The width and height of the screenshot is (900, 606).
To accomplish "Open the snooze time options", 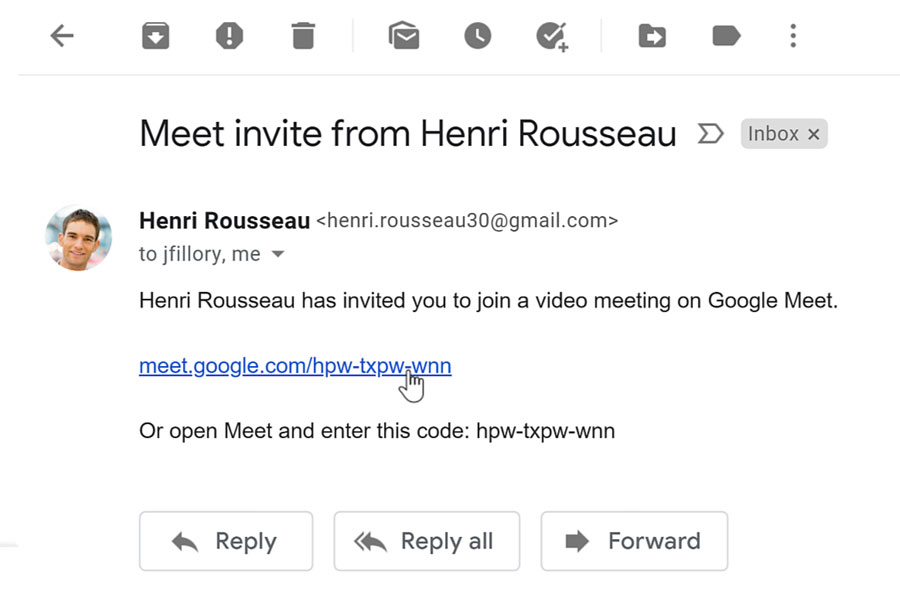I will coord(477,35).
